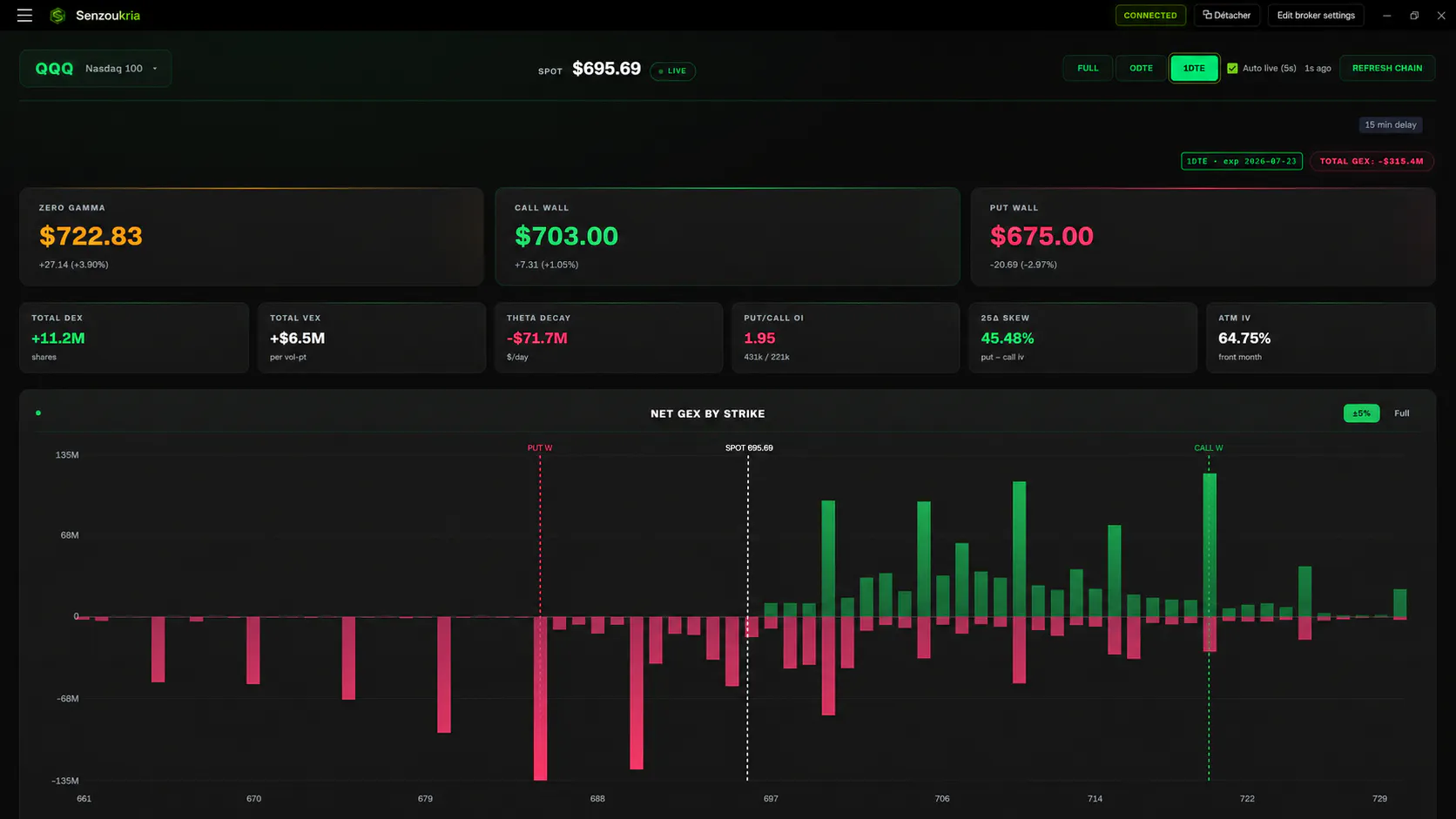Click the Call Wall $703.00 card
Viewport: 1456px width, 819px height.
[x=727, y=237]
